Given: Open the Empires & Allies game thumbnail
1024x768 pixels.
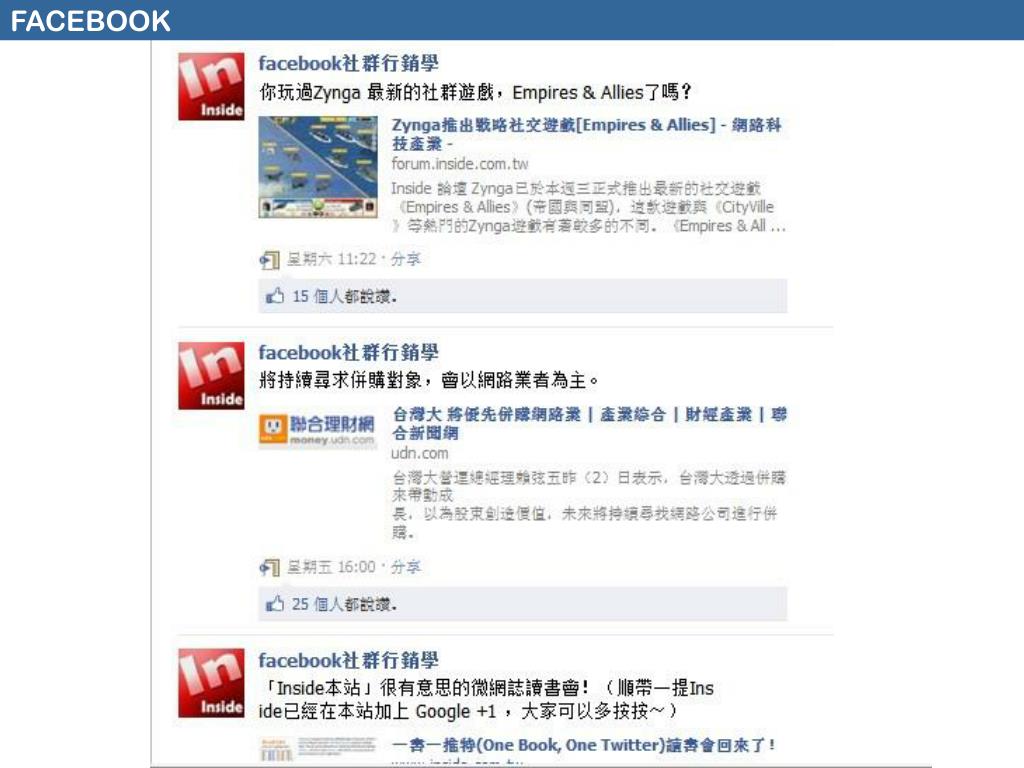Looking at the screenshot, I should pos(318,167).
